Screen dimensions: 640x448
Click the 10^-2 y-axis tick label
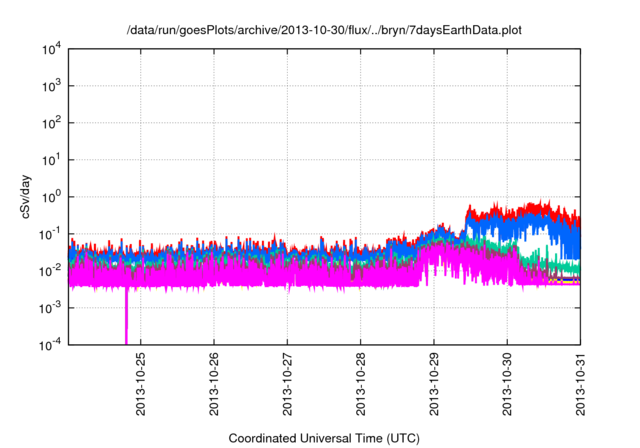(51, 271)
